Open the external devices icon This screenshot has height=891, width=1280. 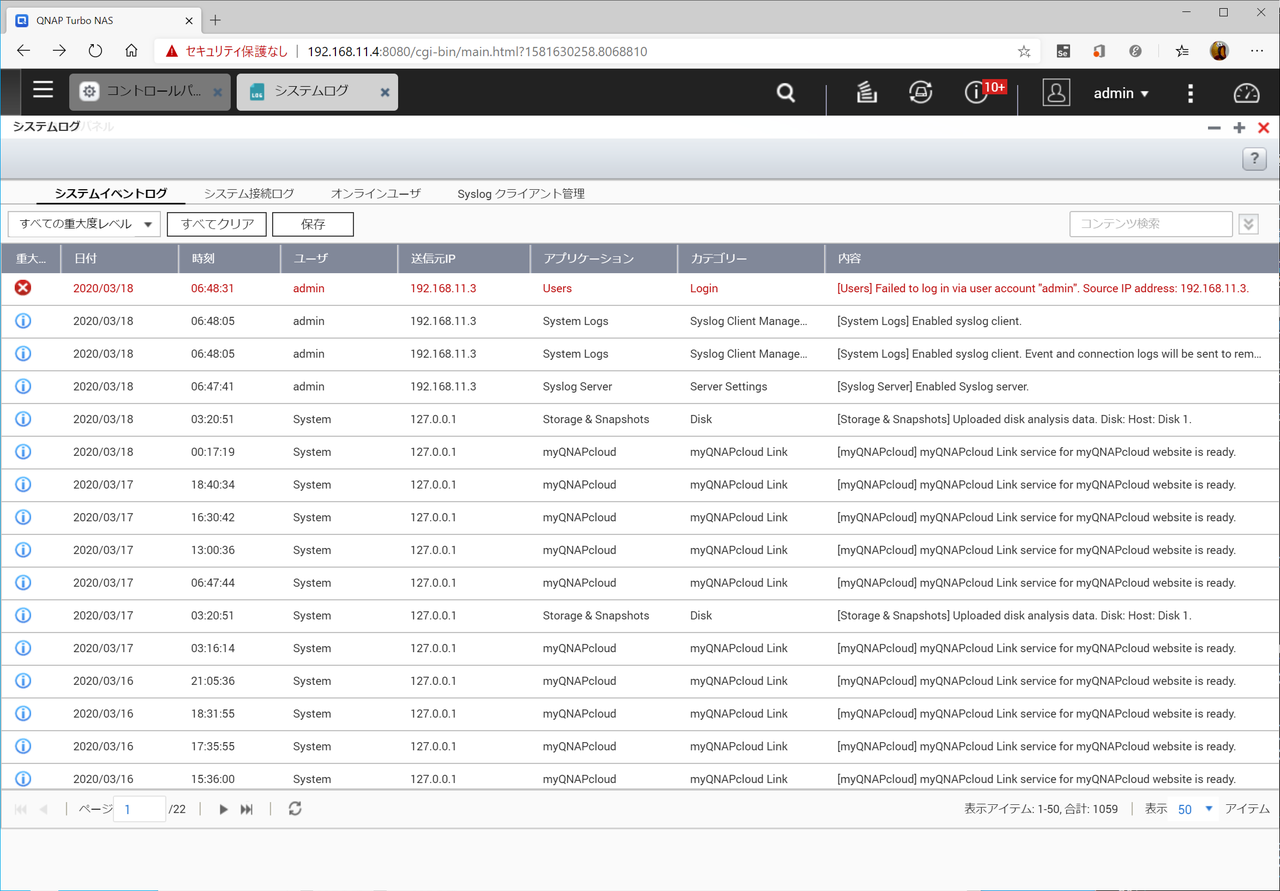pos(921,92)
